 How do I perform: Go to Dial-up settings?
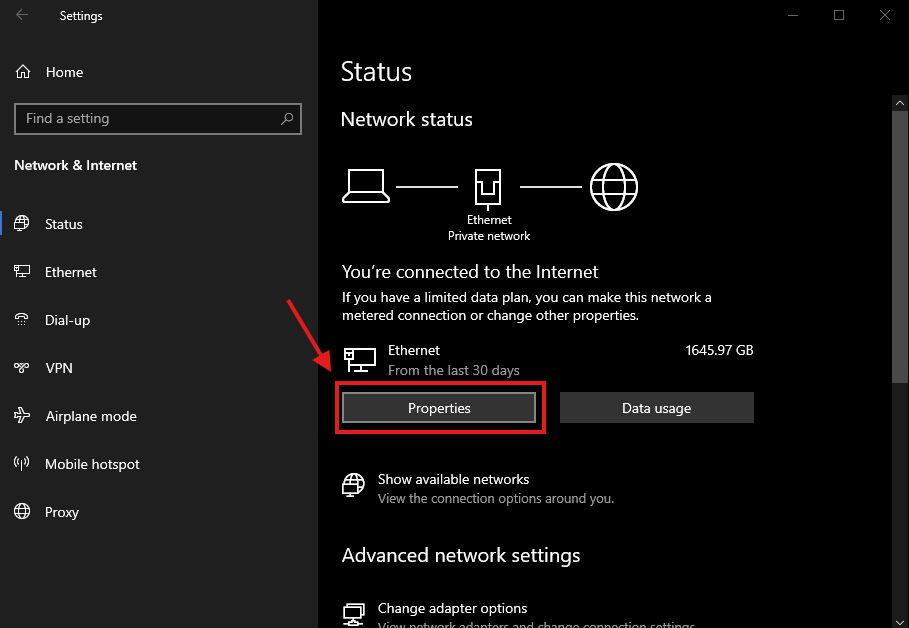[x=159, y=320]
